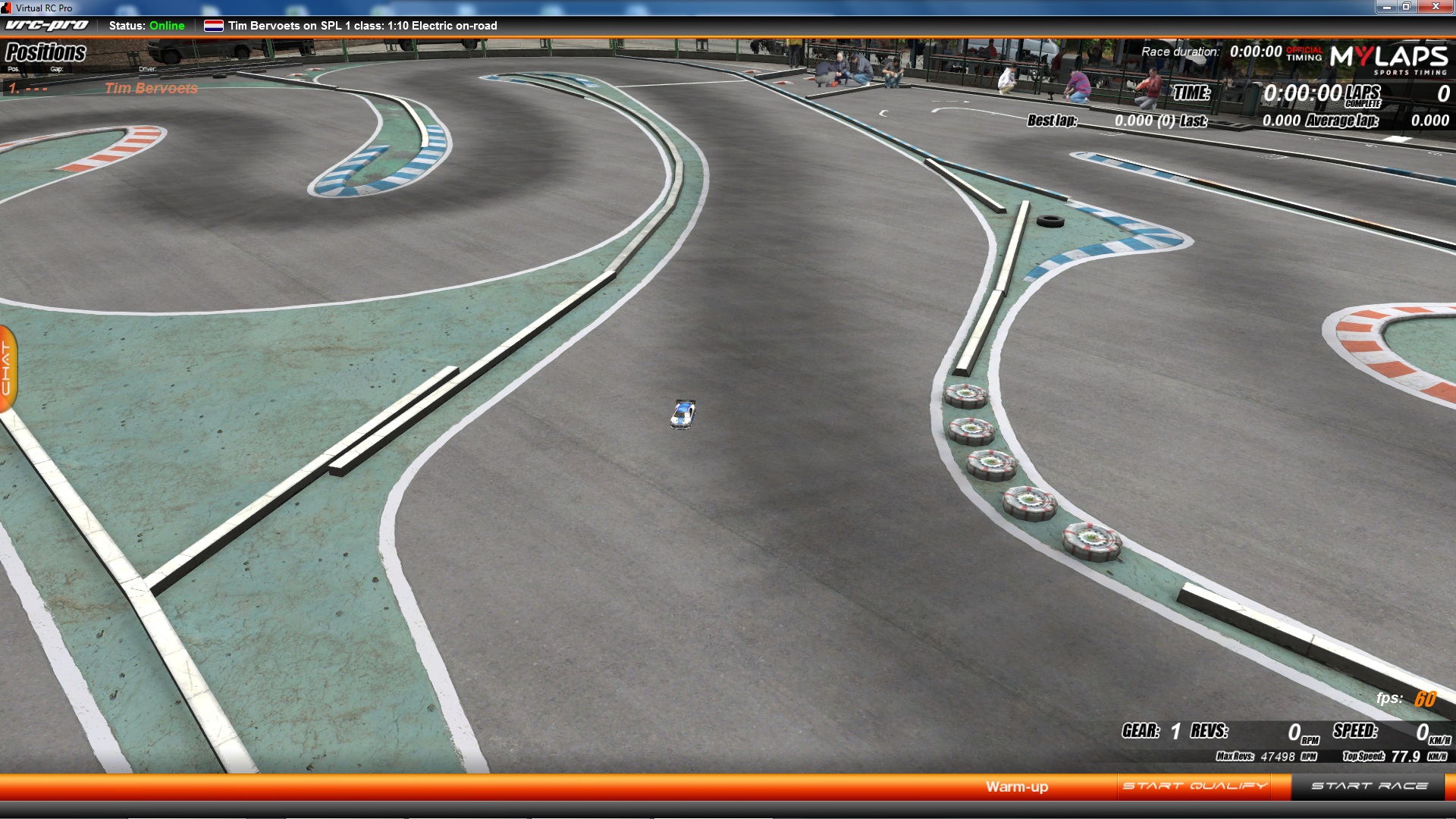Click the Warm-up session label
Viewport: 1456px width, 819px height.
[x=1016, y=786]
